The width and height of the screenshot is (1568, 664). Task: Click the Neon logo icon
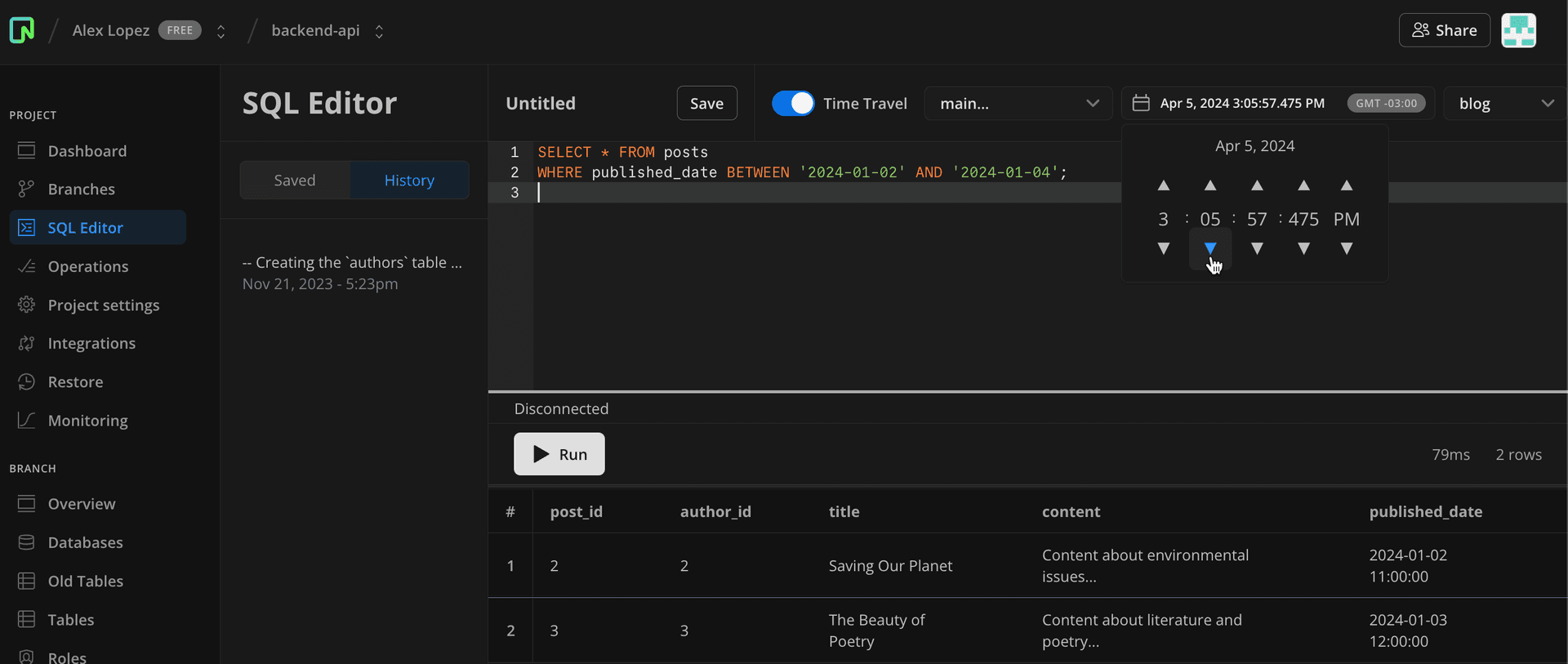[22, 30]
